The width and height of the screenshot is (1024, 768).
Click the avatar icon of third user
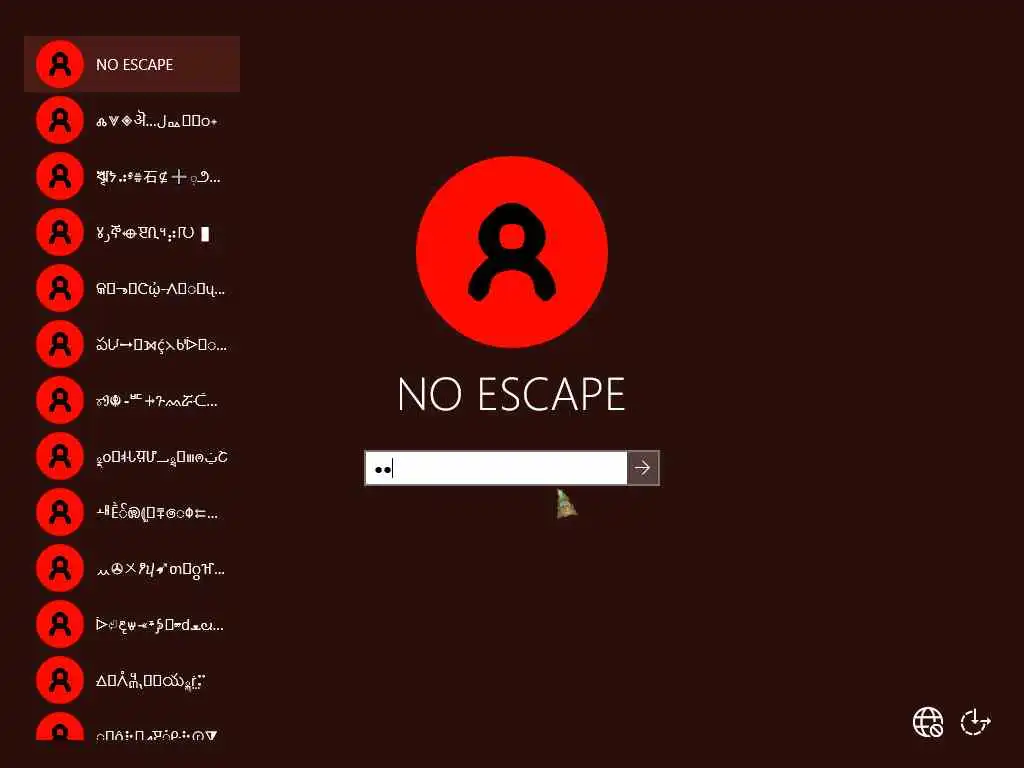coord(59,176)
